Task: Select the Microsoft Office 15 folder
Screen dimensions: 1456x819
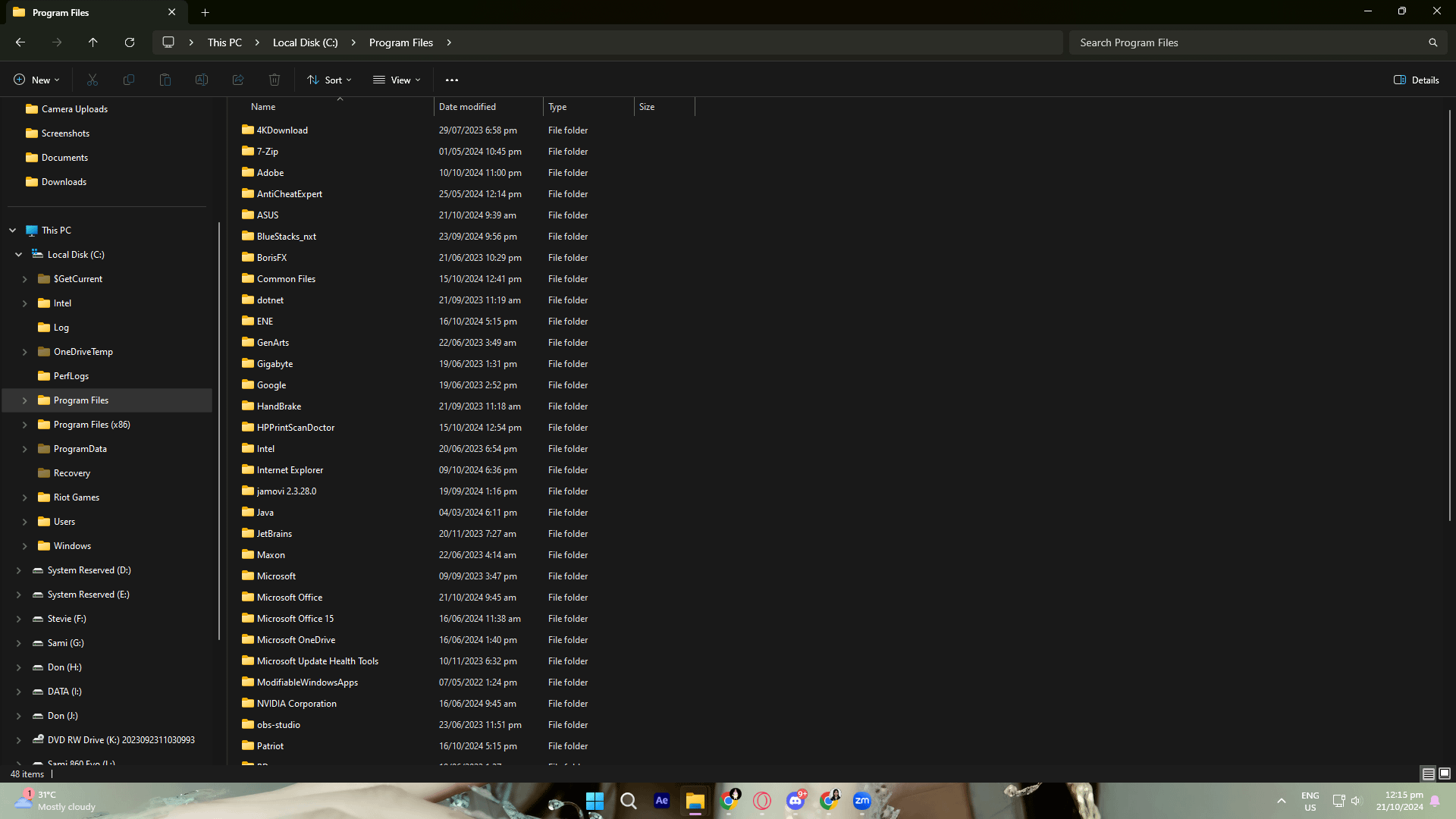Action: coord(295,619)
